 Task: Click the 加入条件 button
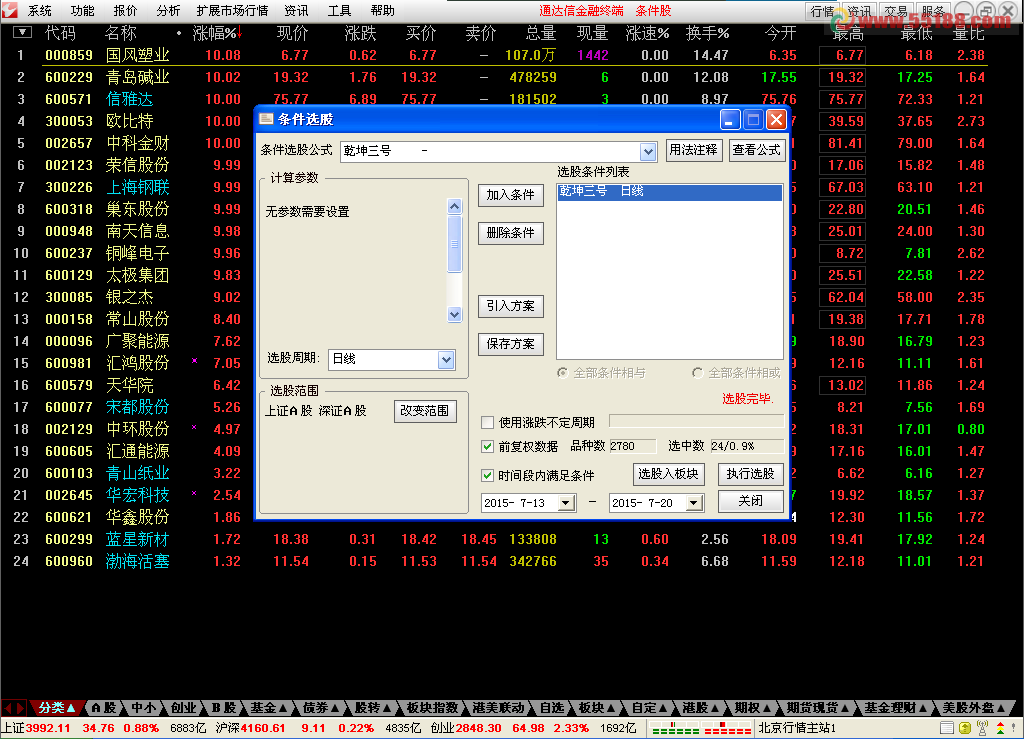pos(511,195)
